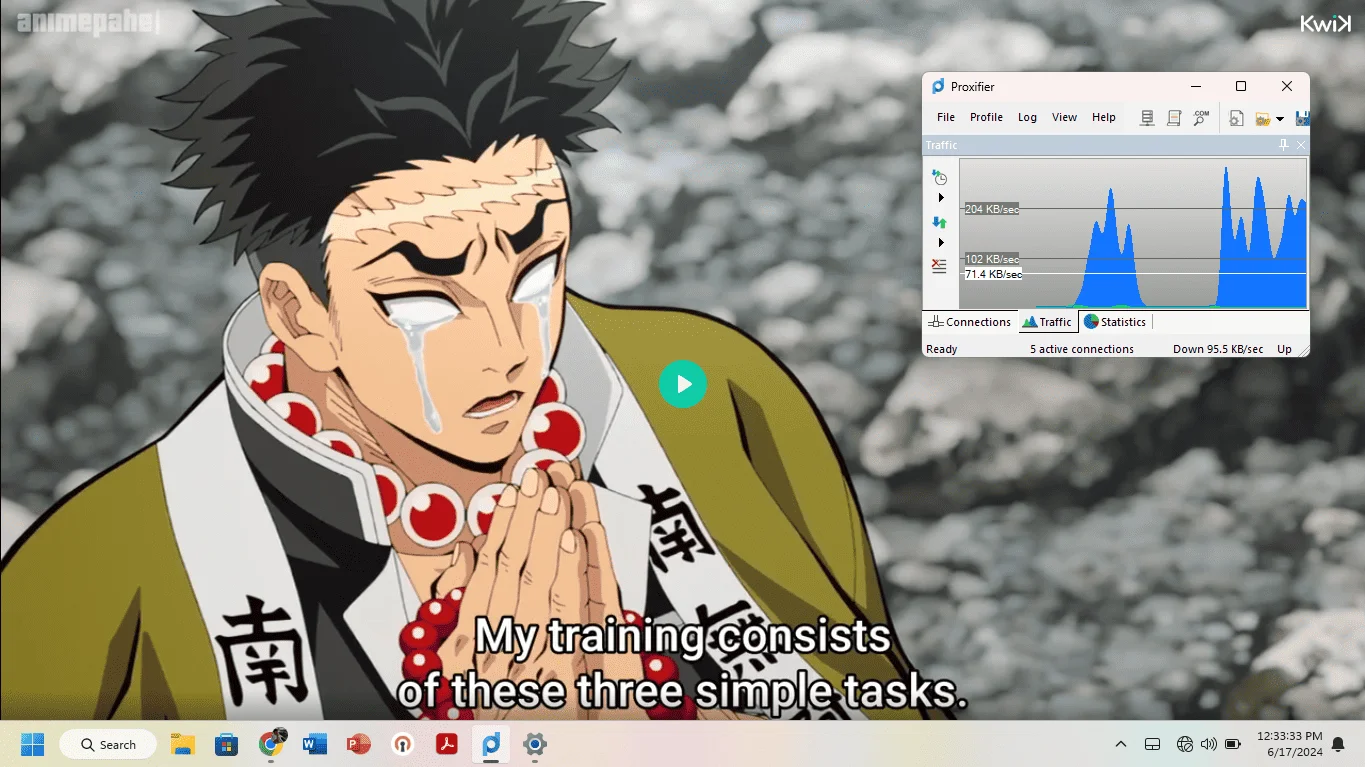Pin the Traffic panel
This screenshot has width=1365, height=767.
[x=1284, y=145]
